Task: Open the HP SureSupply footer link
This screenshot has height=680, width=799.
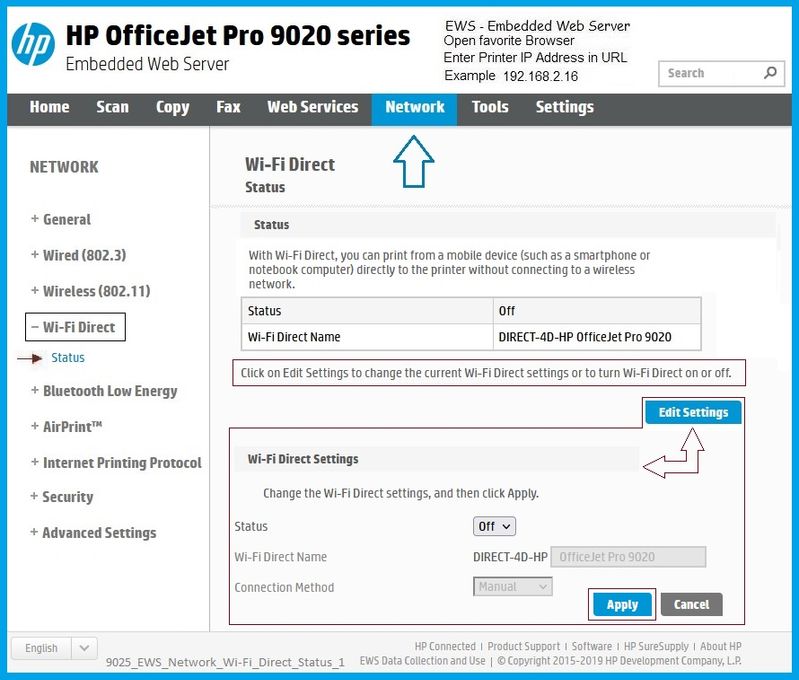Action: pyautogui.click(x=656, y=646)
